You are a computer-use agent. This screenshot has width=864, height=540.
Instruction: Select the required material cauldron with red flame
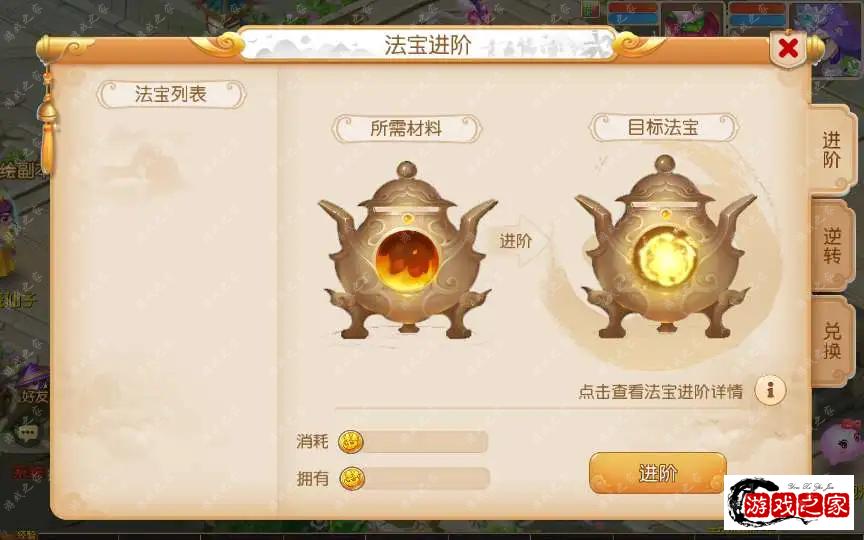coord(407,251)
